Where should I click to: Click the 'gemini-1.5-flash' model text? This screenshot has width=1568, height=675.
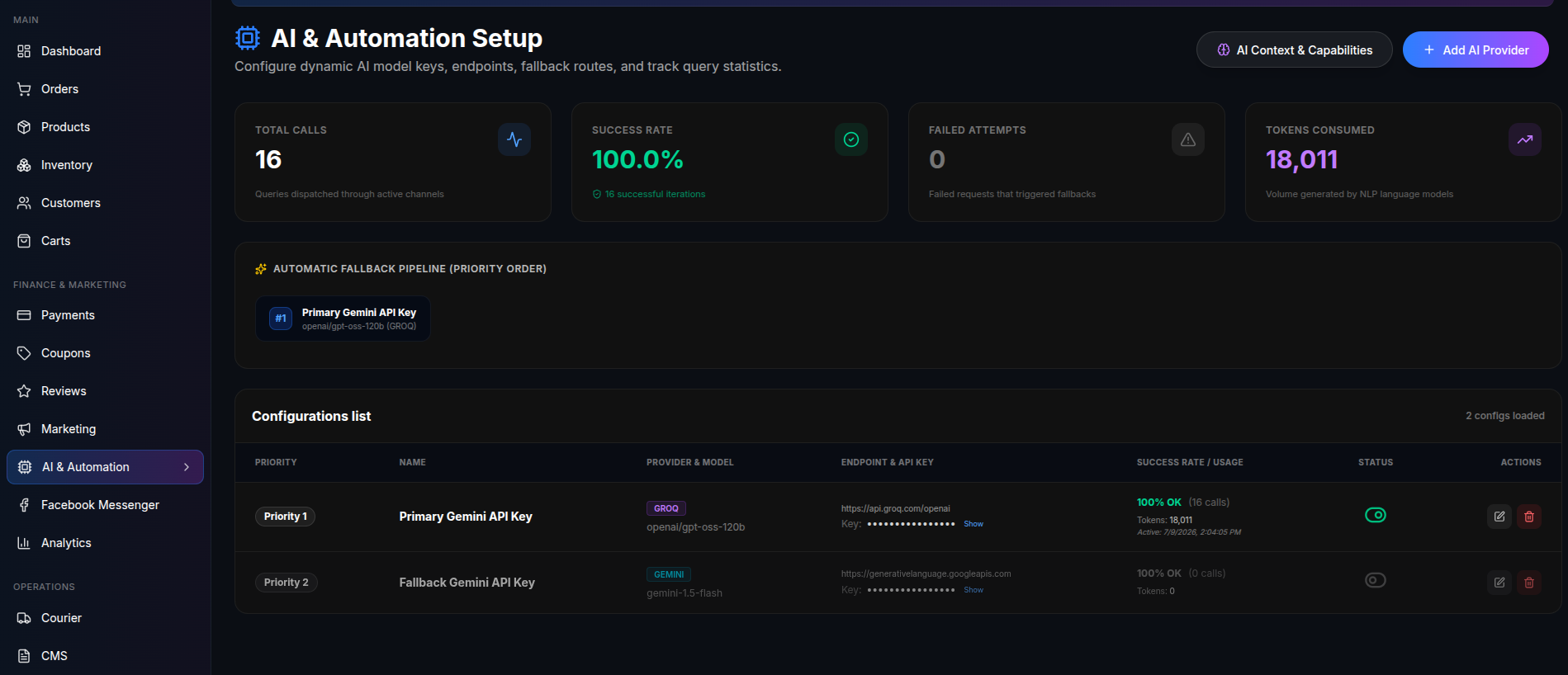pyautogui.click(x=685, y=593)
